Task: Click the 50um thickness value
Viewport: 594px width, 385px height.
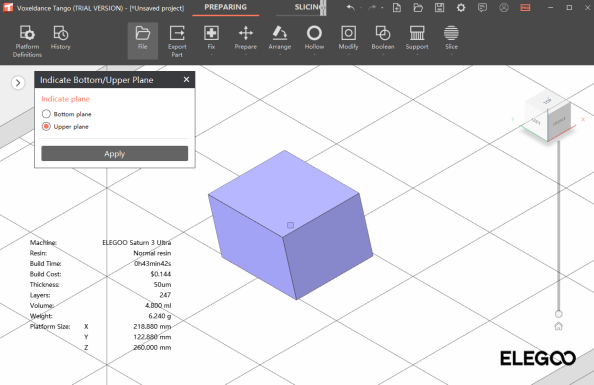Action: (x=162, y=285)
